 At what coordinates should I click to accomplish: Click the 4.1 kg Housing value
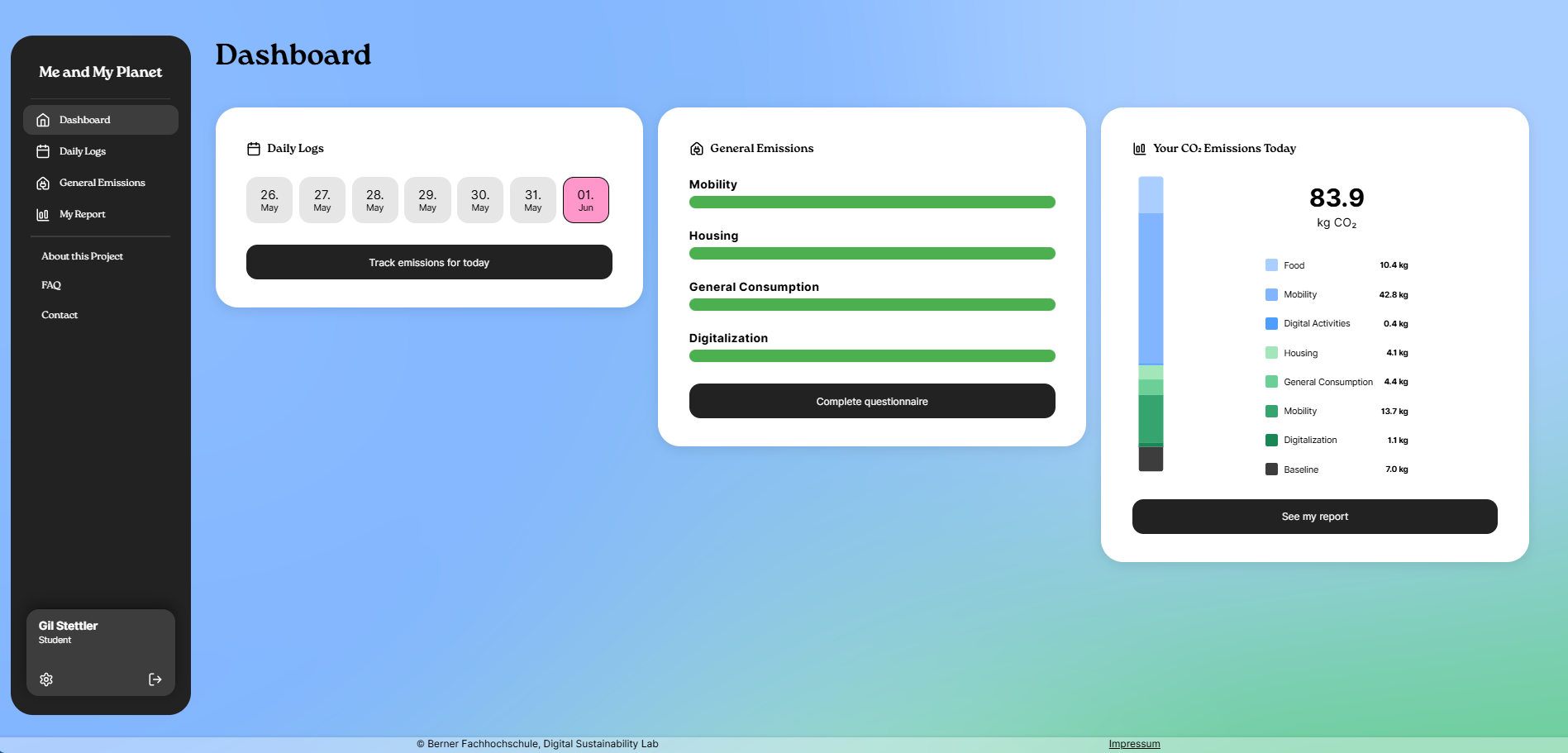pos(1397,353)
